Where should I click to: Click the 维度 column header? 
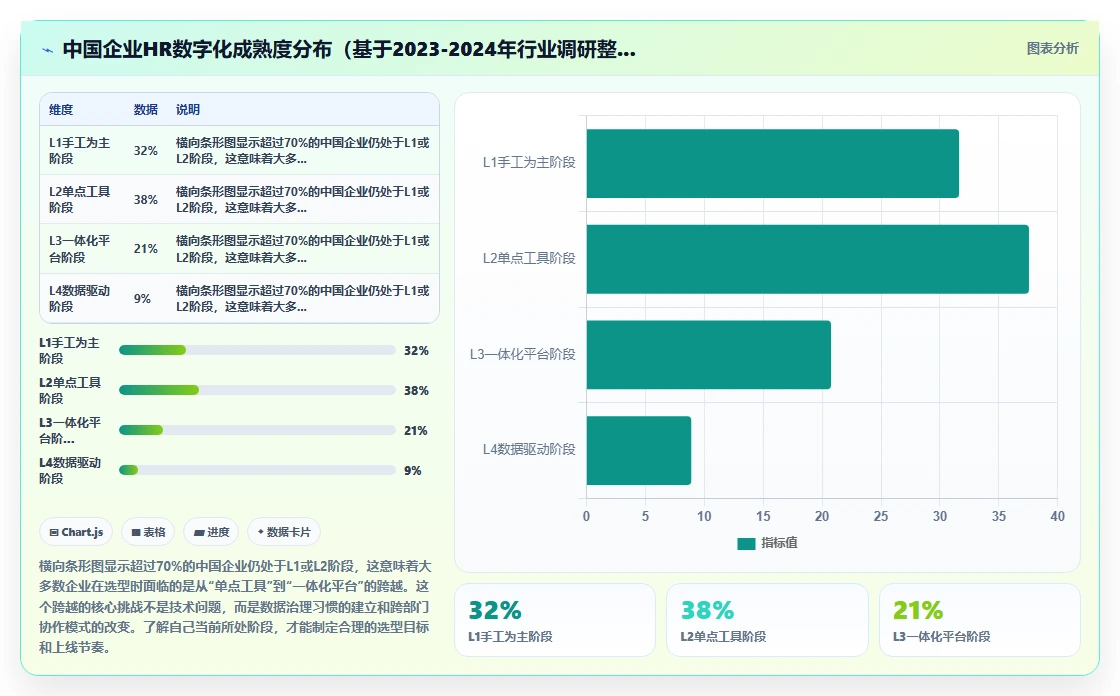[x=61, y=109]
